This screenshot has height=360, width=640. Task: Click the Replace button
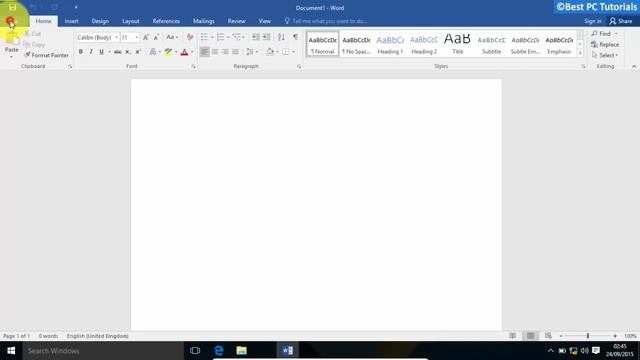click(605, 44)
